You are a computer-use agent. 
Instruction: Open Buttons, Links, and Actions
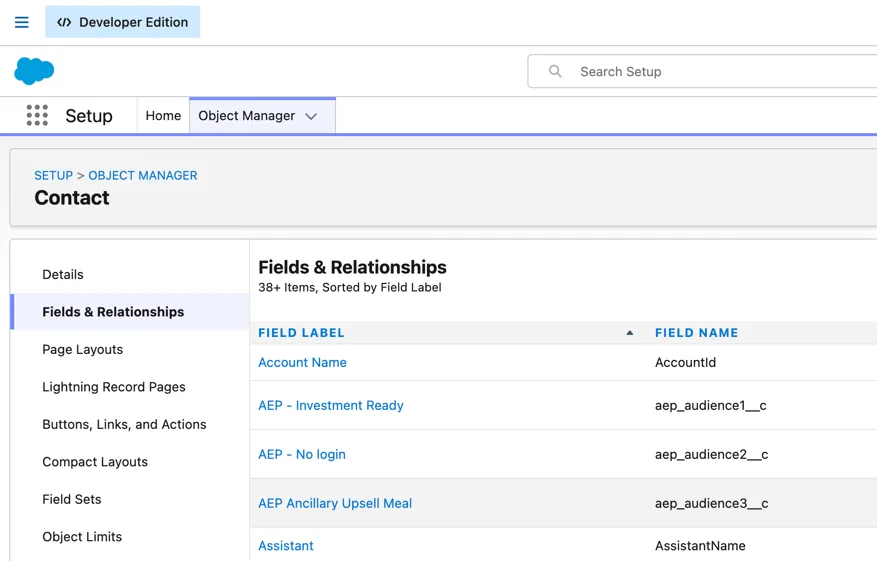[x=124, y=425]
